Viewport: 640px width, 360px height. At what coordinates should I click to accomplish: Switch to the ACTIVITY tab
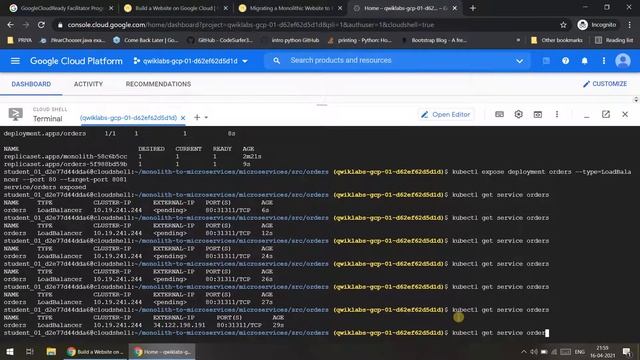(88, 84)
